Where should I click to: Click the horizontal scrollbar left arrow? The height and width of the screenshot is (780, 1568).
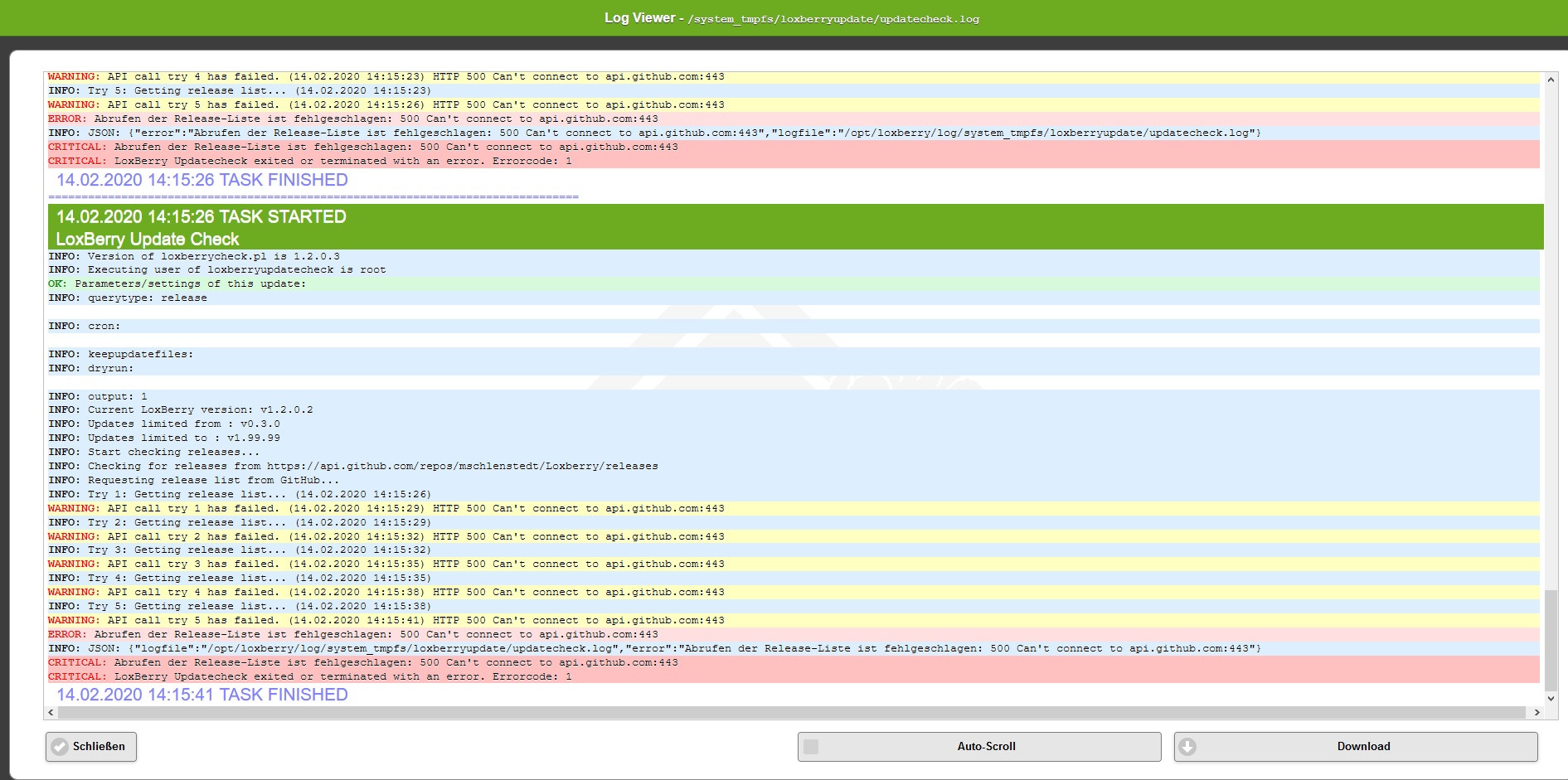coord(51,712)
